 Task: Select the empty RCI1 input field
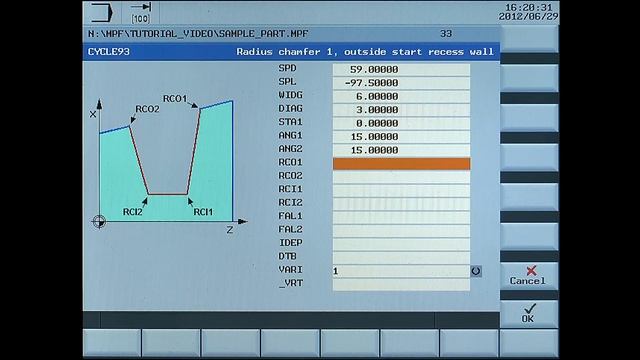coord(401,190)
